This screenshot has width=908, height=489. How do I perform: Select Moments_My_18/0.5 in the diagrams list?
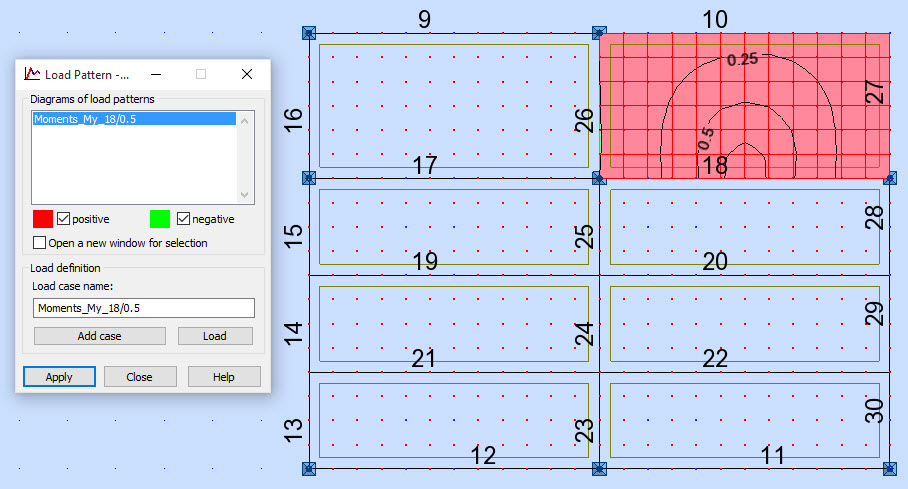pyautogui.click(x=134, y=119)
